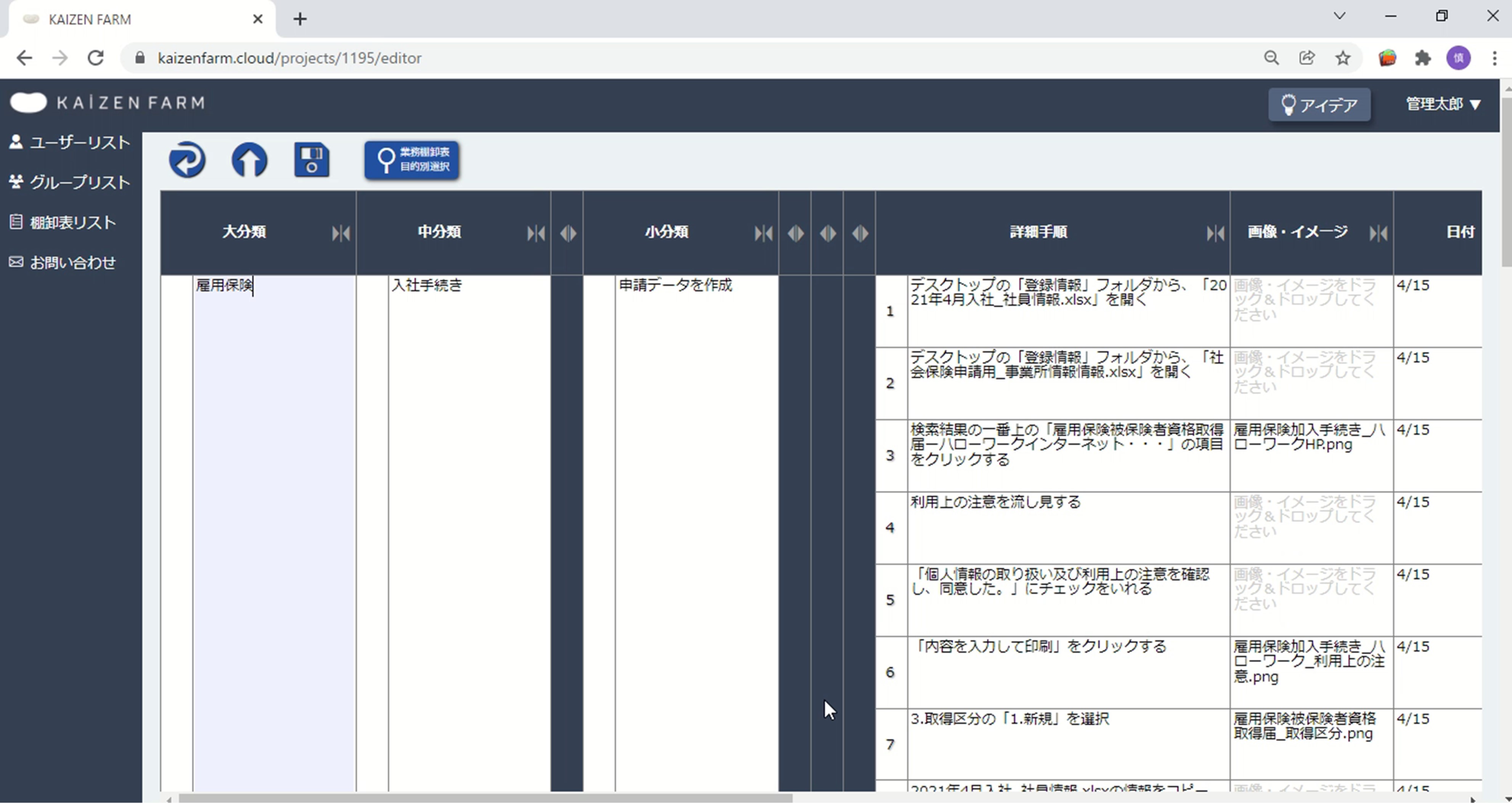Click the 4/15 date in row 3
Screen dimensions: 1512x803
tap(1413, 430)
